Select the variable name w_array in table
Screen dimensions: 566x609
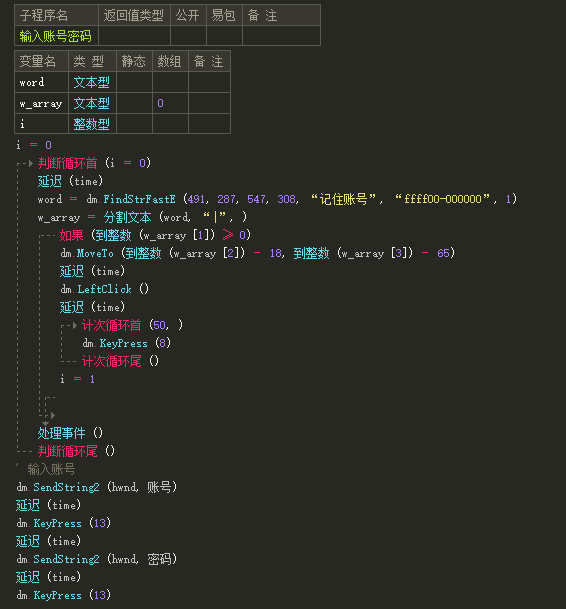click(41, 104)
